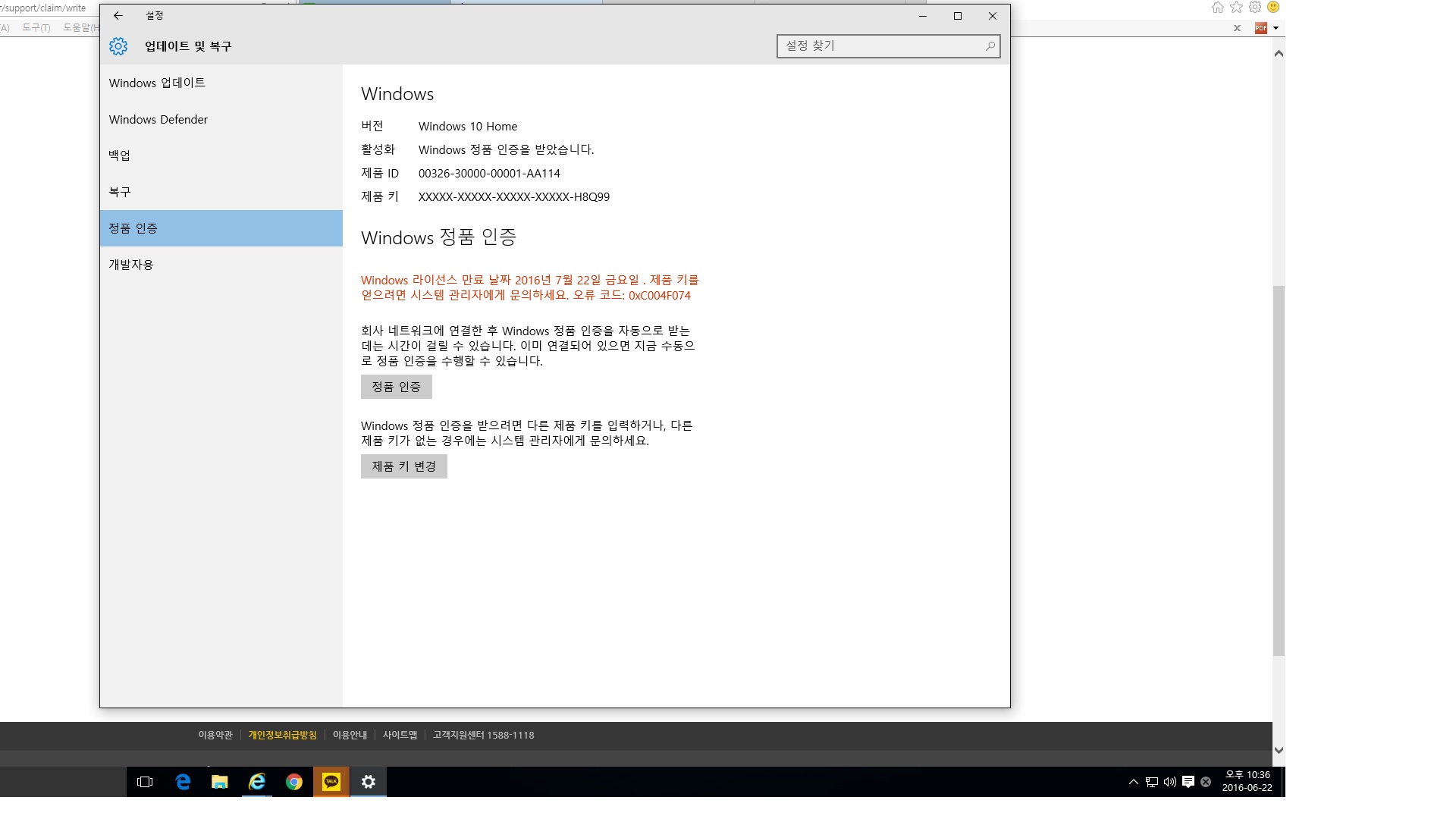
Task: Click 고객지원센터 1588-1118 footer text
Action: tap(484, 735)
